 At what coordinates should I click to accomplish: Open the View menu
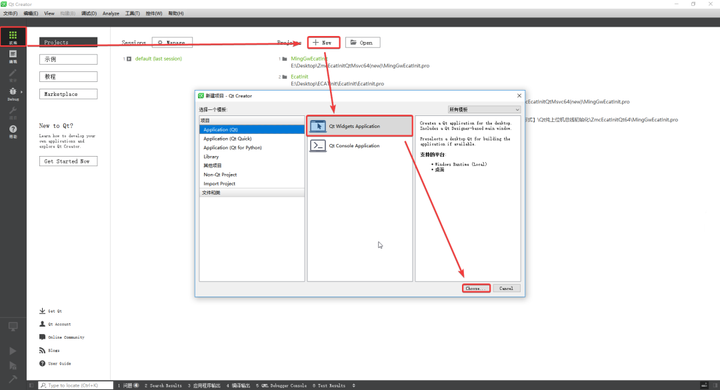tap(49, 13)
